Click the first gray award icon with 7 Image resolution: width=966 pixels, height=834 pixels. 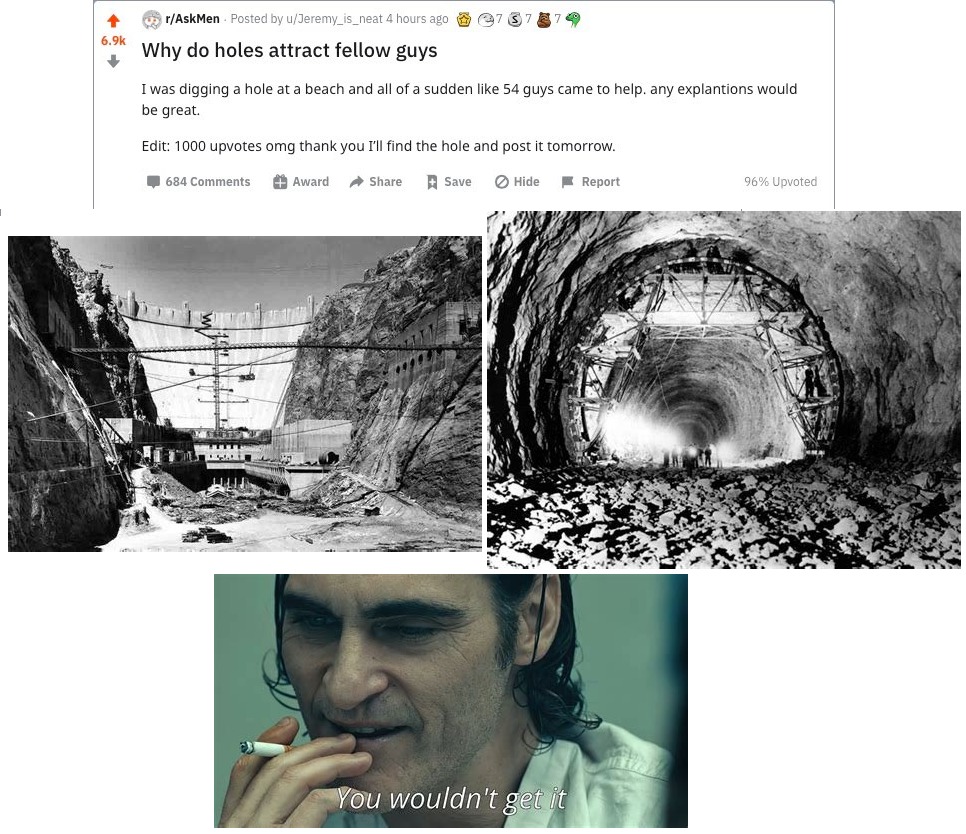pos(485,20)
